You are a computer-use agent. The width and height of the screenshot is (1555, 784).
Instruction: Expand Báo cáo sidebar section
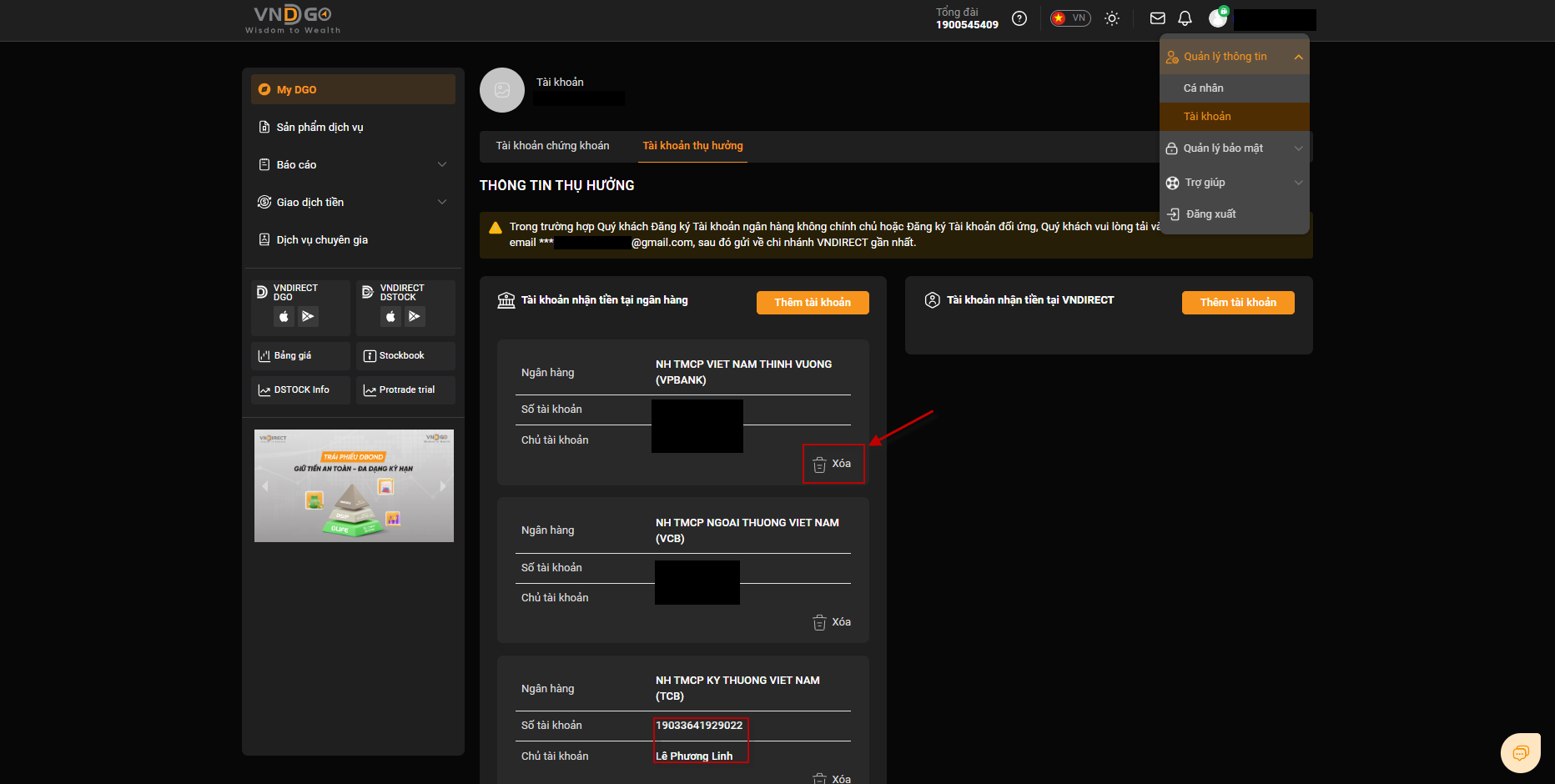353,164
